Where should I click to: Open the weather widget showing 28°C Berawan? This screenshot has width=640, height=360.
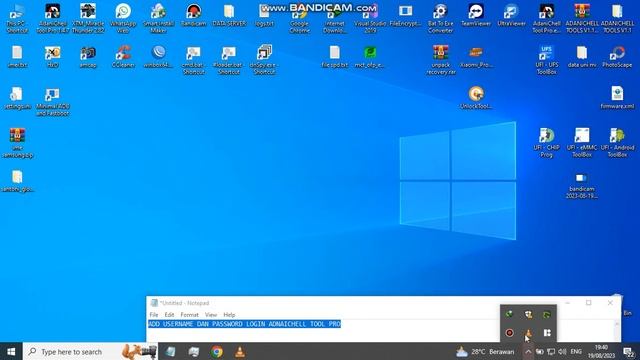(485, 351)
